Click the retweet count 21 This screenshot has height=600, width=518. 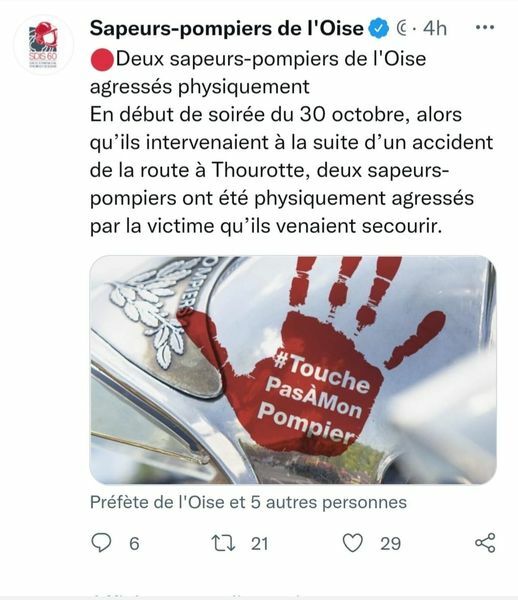[259, 544]
